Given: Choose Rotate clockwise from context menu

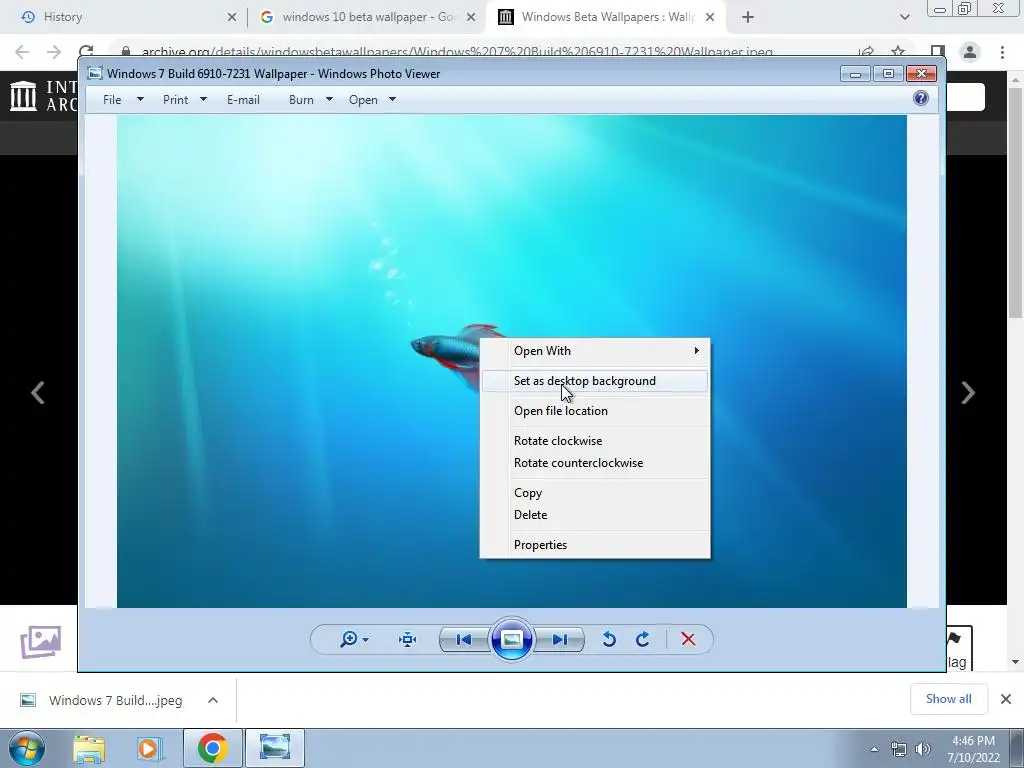Looking at the screenshot, I should click(594, 441).
